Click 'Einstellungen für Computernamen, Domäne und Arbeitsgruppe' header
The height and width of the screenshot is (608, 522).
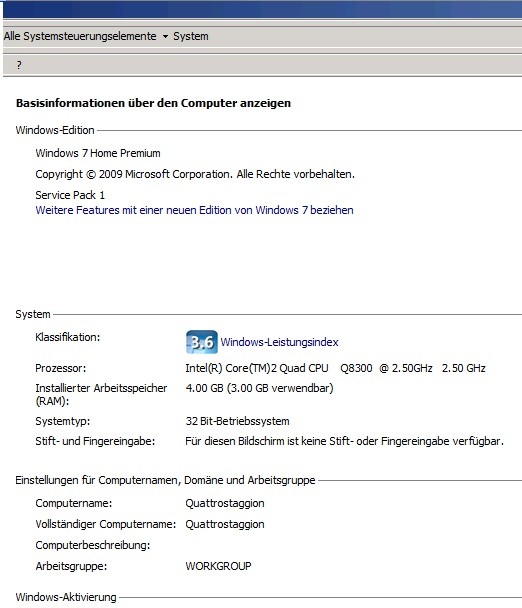tap(165, 480)
